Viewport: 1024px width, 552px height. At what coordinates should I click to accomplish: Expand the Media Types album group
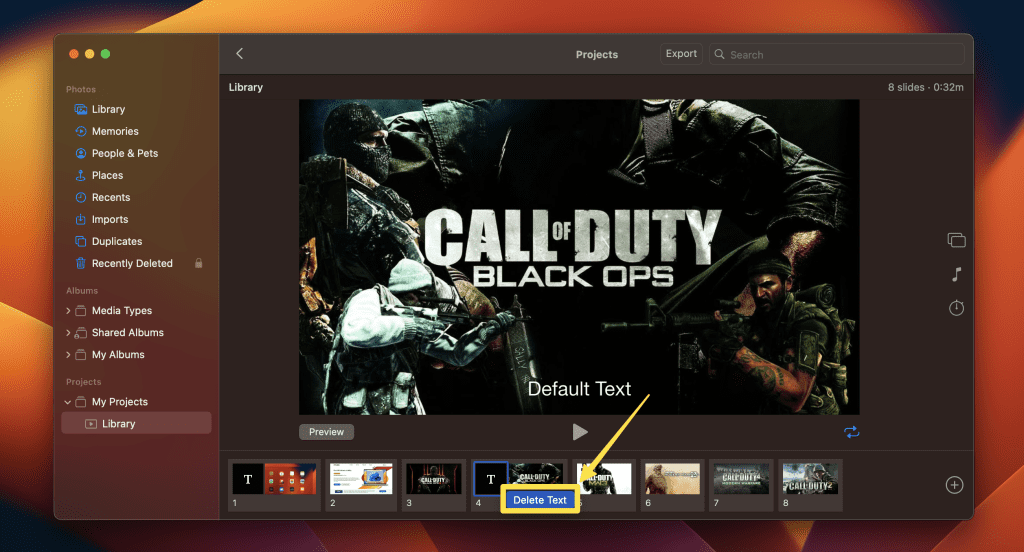tap(68, 310)
